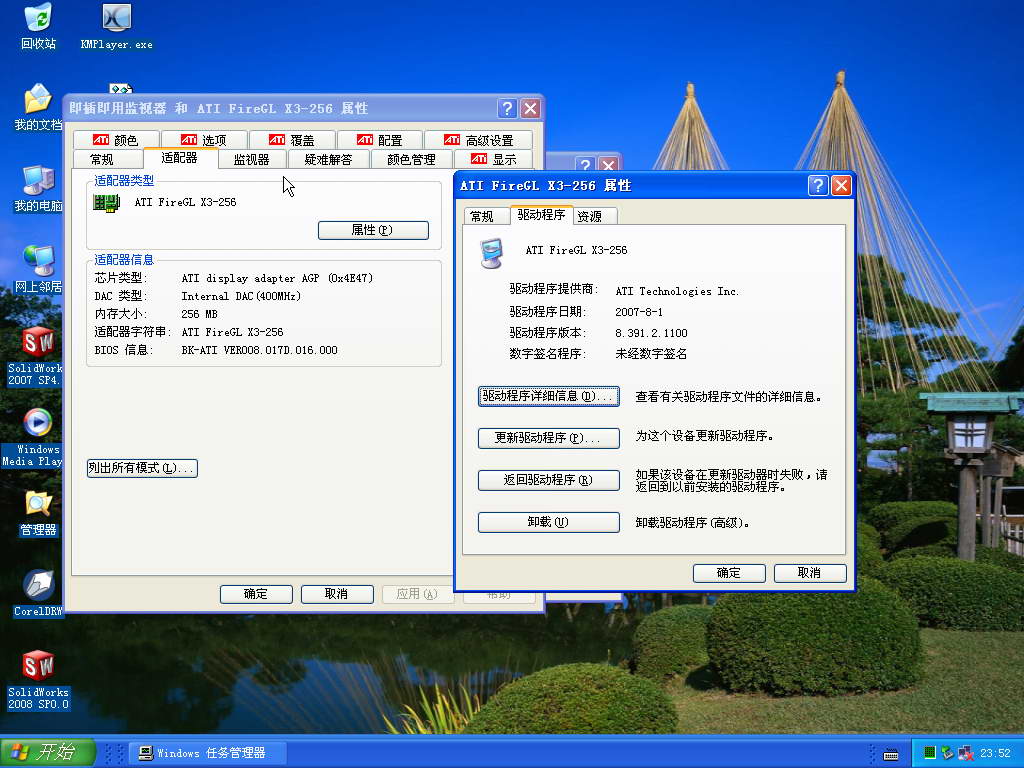
Task: Click the provider text ATI Technologies Inc.
Action: point(677,291)
